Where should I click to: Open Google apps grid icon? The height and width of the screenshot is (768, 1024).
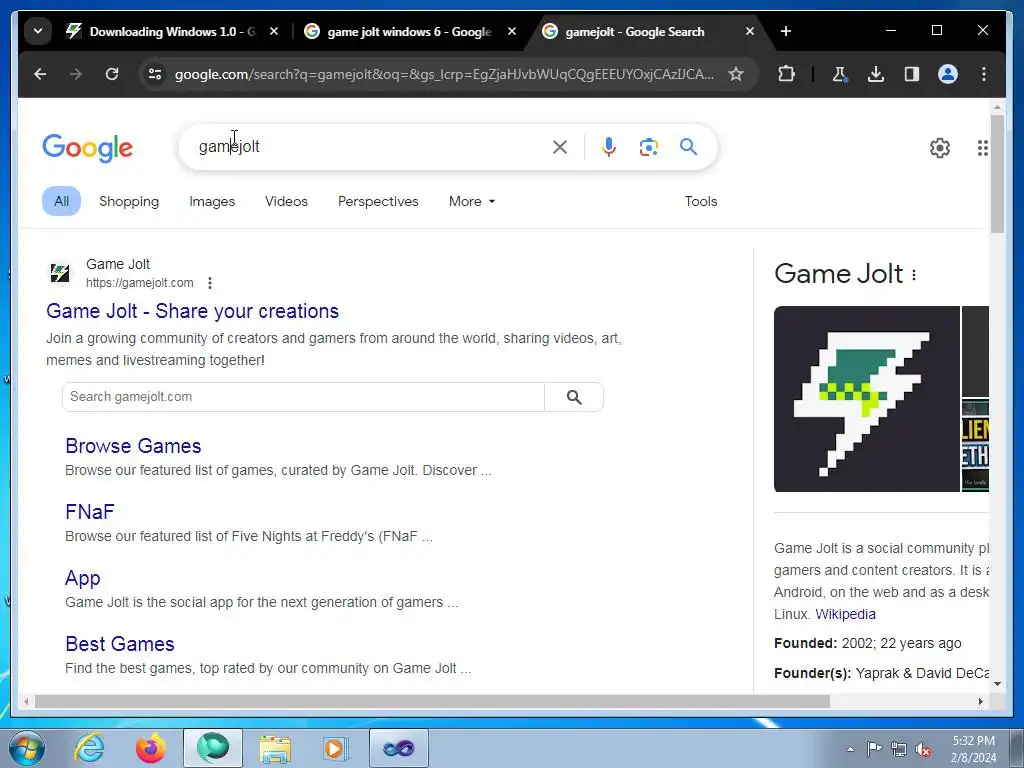982,148
